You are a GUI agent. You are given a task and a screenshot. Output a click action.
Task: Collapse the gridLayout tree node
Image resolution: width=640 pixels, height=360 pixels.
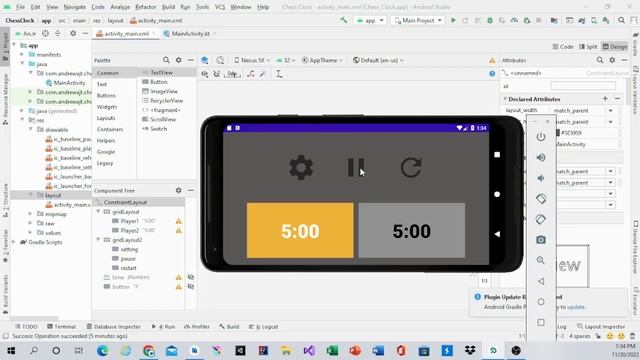98,212
